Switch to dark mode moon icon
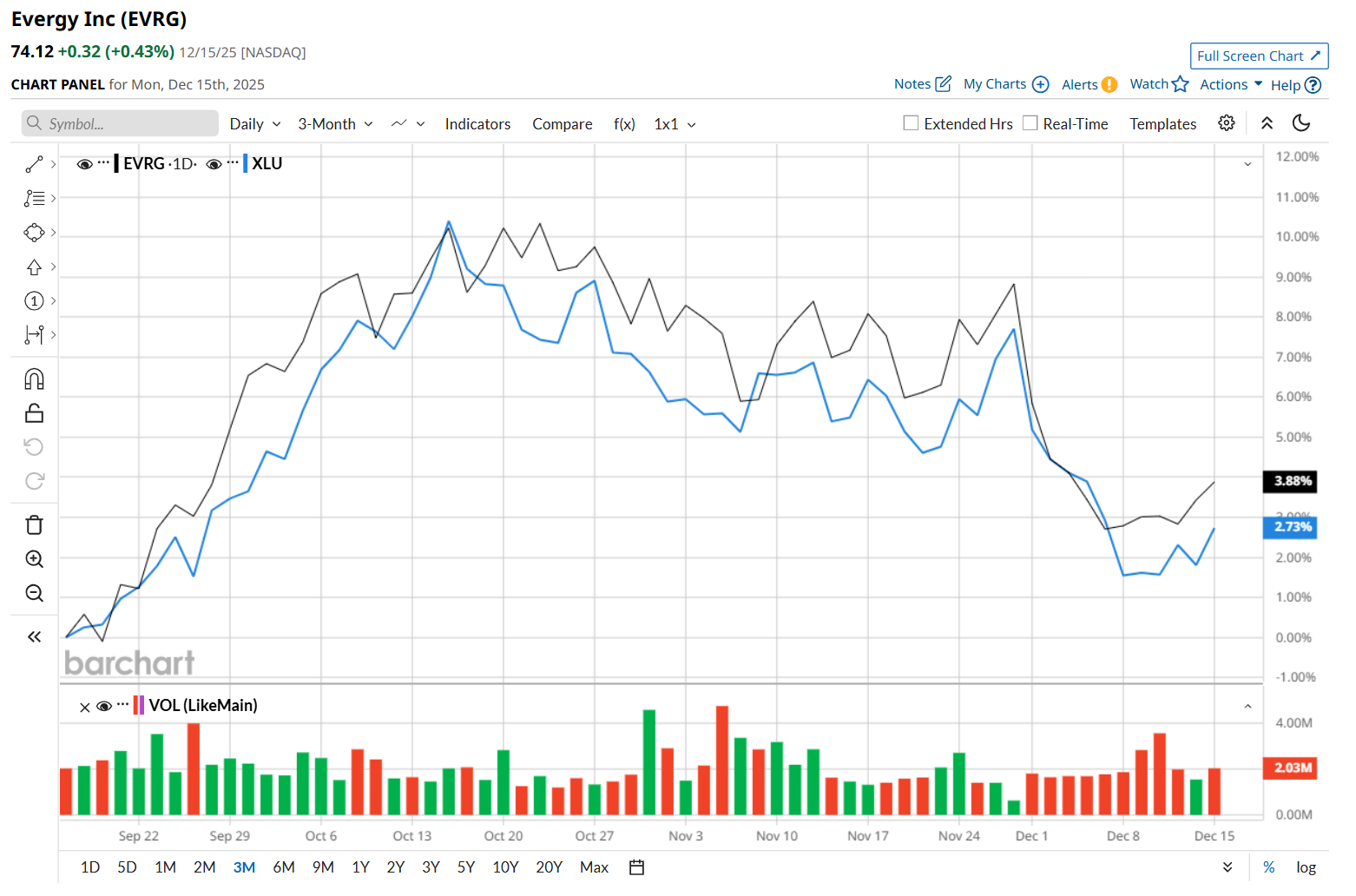1356x896 pixels. [x=1300, y=123]
